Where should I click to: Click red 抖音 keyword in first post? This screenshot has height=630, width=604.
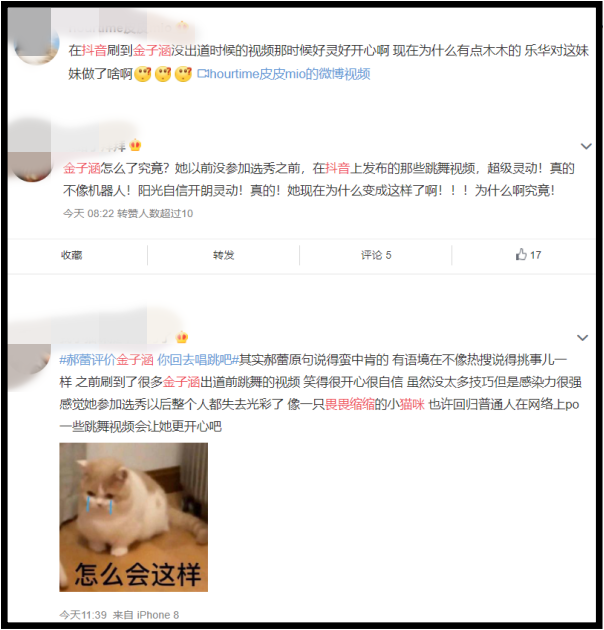tap(94, 51)
